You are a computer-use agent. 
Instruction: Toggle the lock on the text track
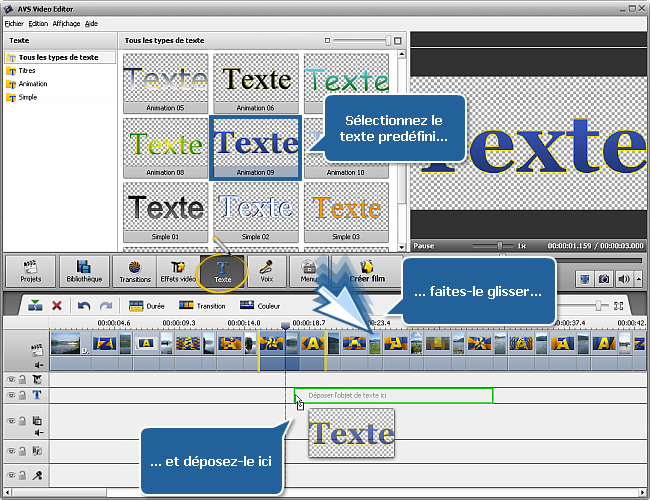point(22,395)
